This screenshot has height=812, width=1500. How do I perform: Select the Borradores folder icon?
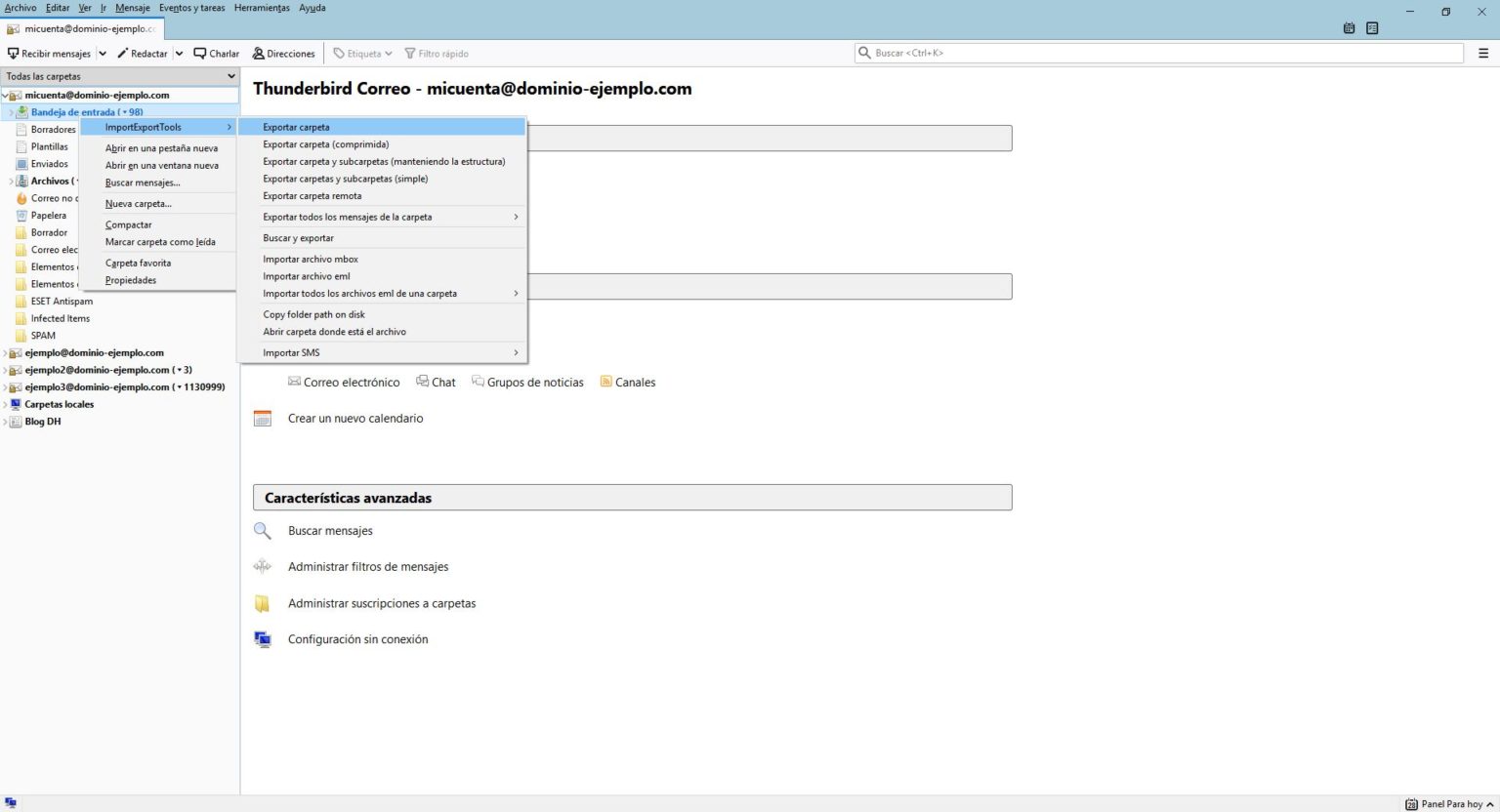point(21,129)
